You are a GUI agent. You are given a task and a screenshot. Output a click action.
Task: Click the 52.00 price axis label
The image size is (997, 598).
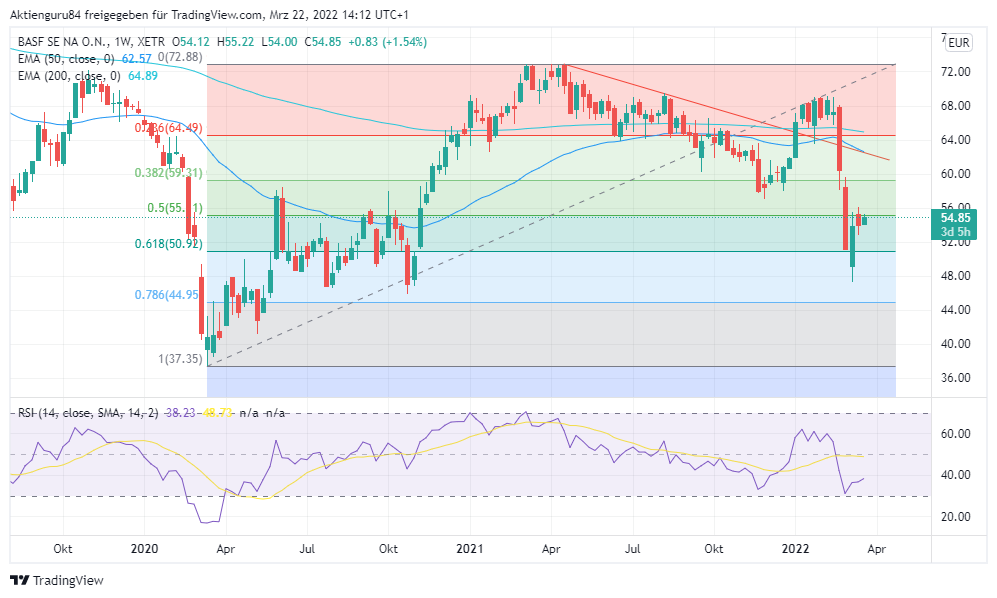pyautogui.click(x=956, y=242)
